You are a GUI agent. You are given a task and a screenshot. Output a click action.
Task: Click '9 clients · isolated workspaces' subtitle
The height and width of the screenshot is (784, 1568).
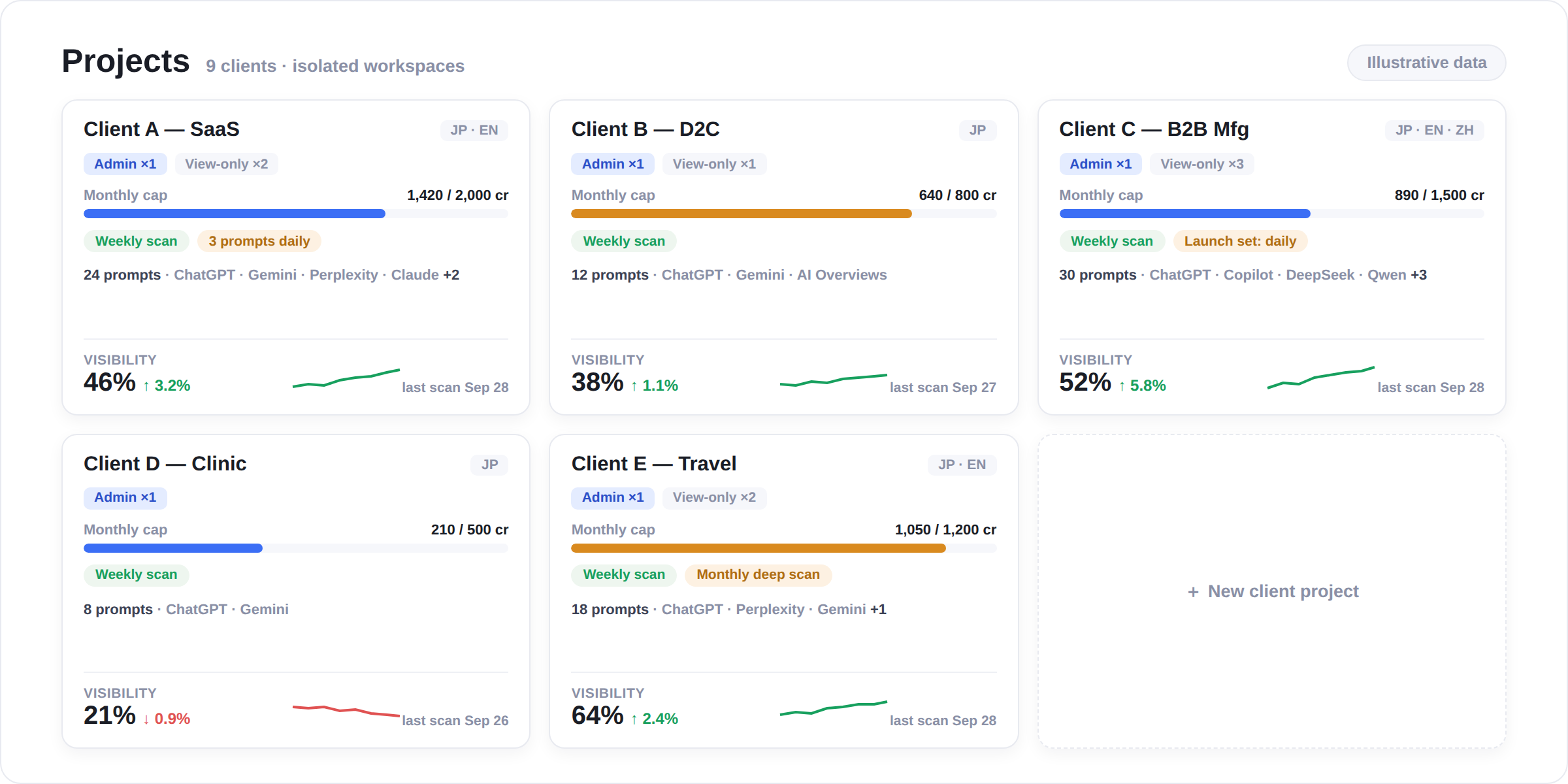click(335, 66)
